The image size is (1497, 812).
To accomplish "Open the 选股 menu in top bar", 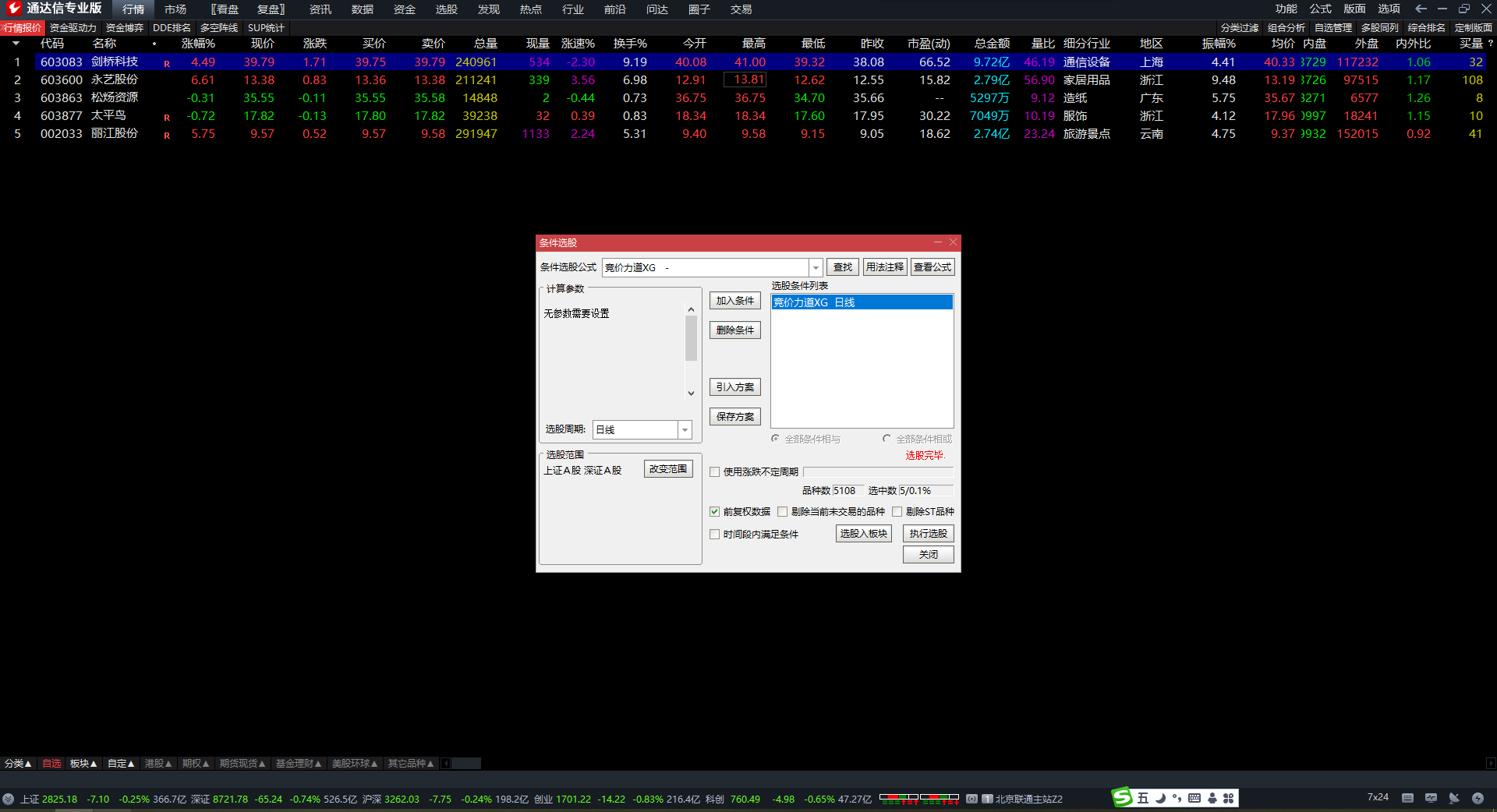I will click(447, 9).
